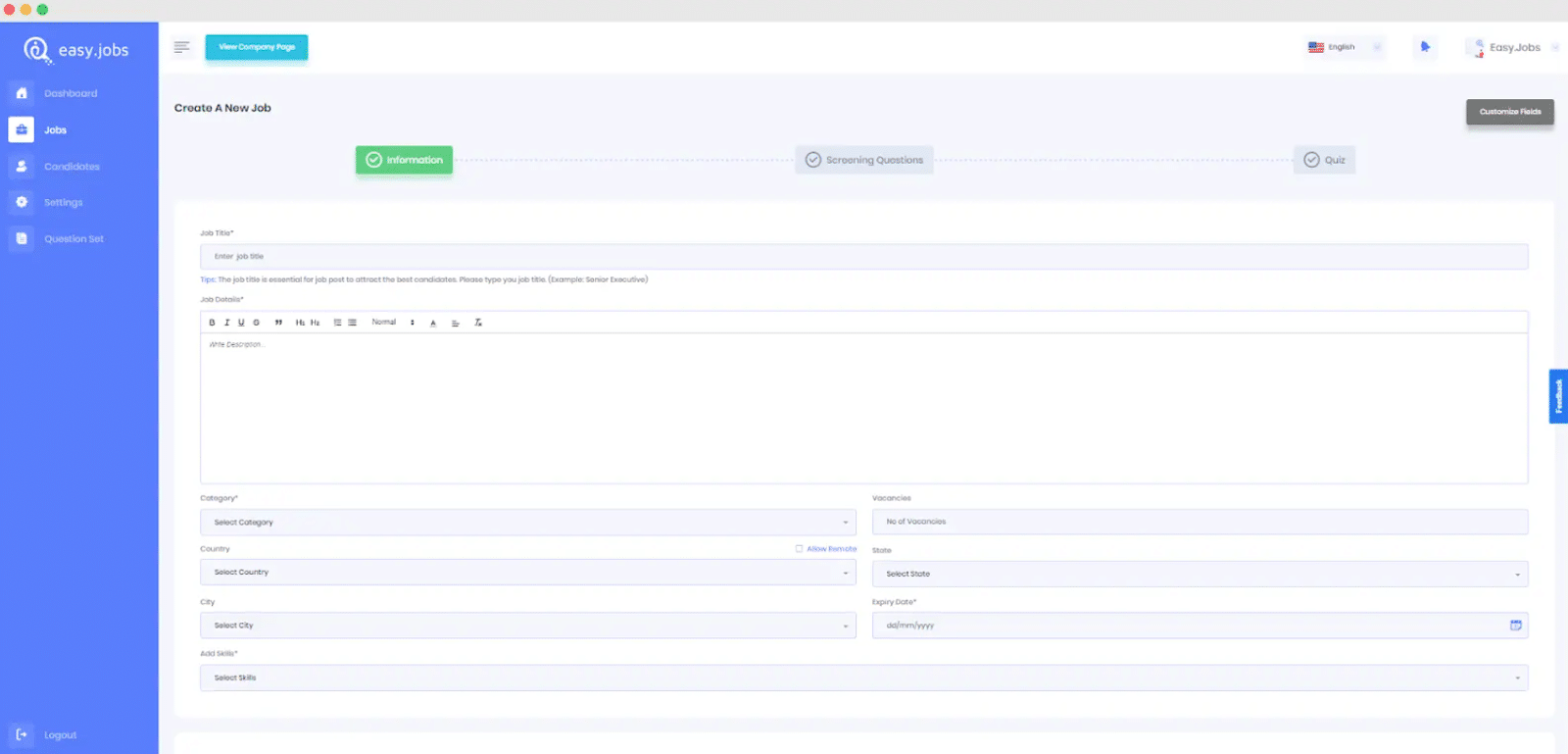Screen dimensions: 1568x754
Task: Toggle strikethrough formatting in editor
Action: [257, 323]
